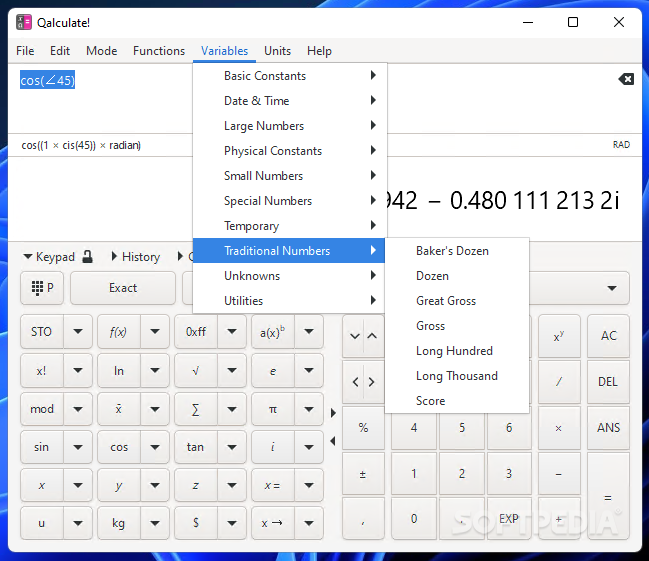Click the tan button

coord(196,447)
